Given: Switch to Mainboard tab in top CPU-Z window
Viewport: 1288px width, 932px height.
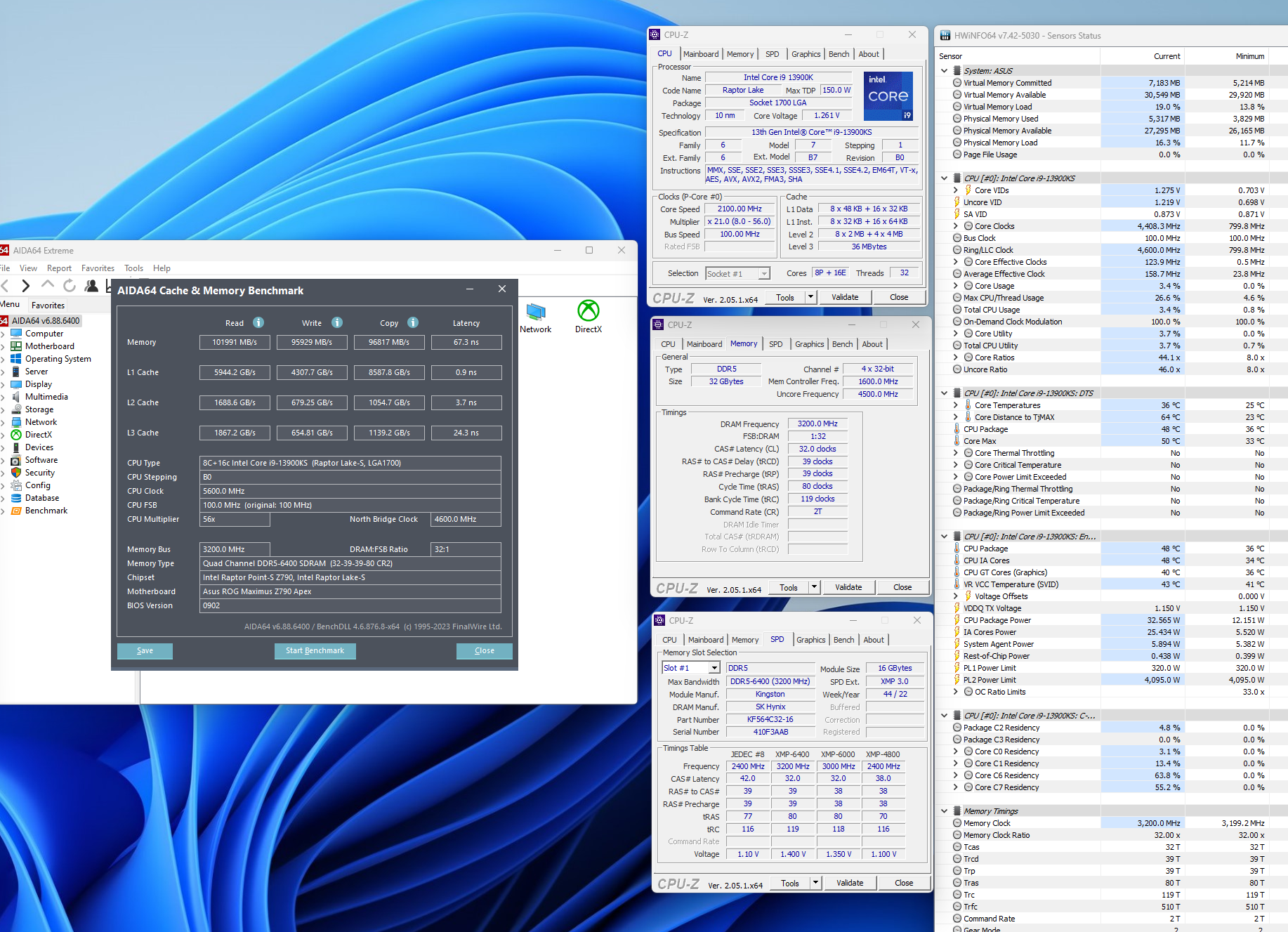Looking at the screenshot, I should point(701,54).
